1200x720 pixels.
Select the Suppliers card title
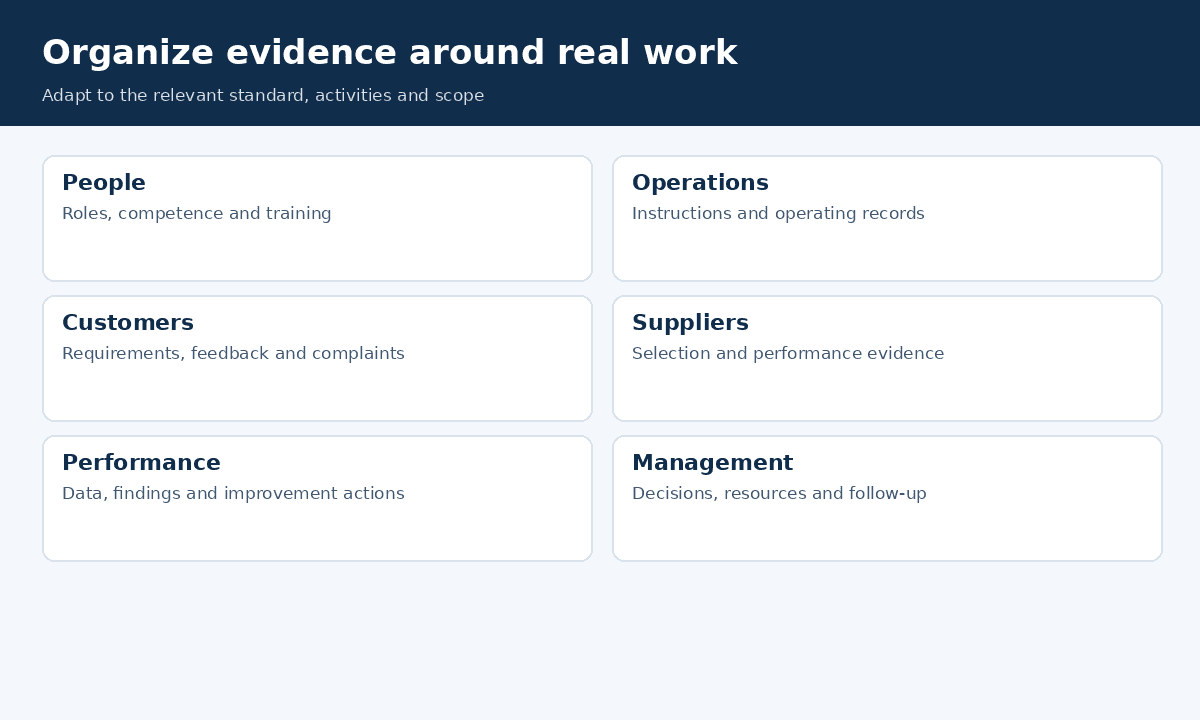click(690, 323)
